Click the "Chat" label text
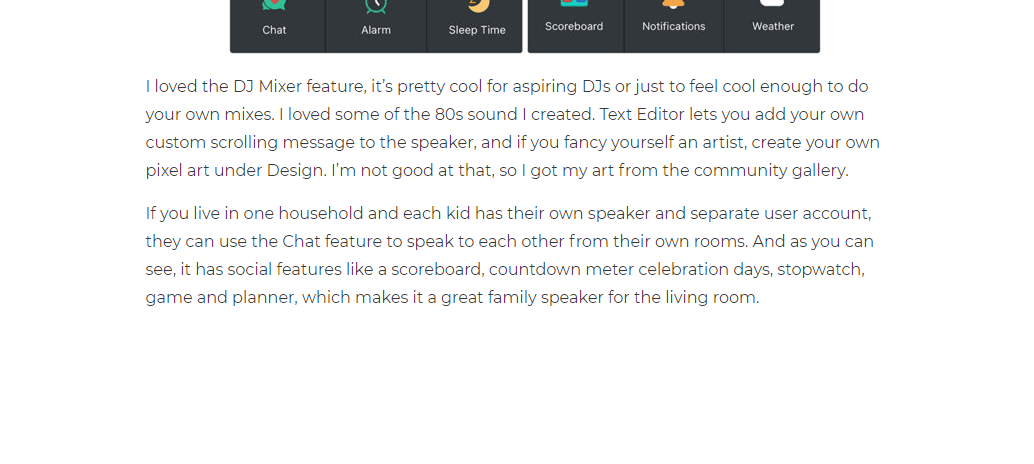This screenshot has width=1034, height=464. (x=274, y=30)
